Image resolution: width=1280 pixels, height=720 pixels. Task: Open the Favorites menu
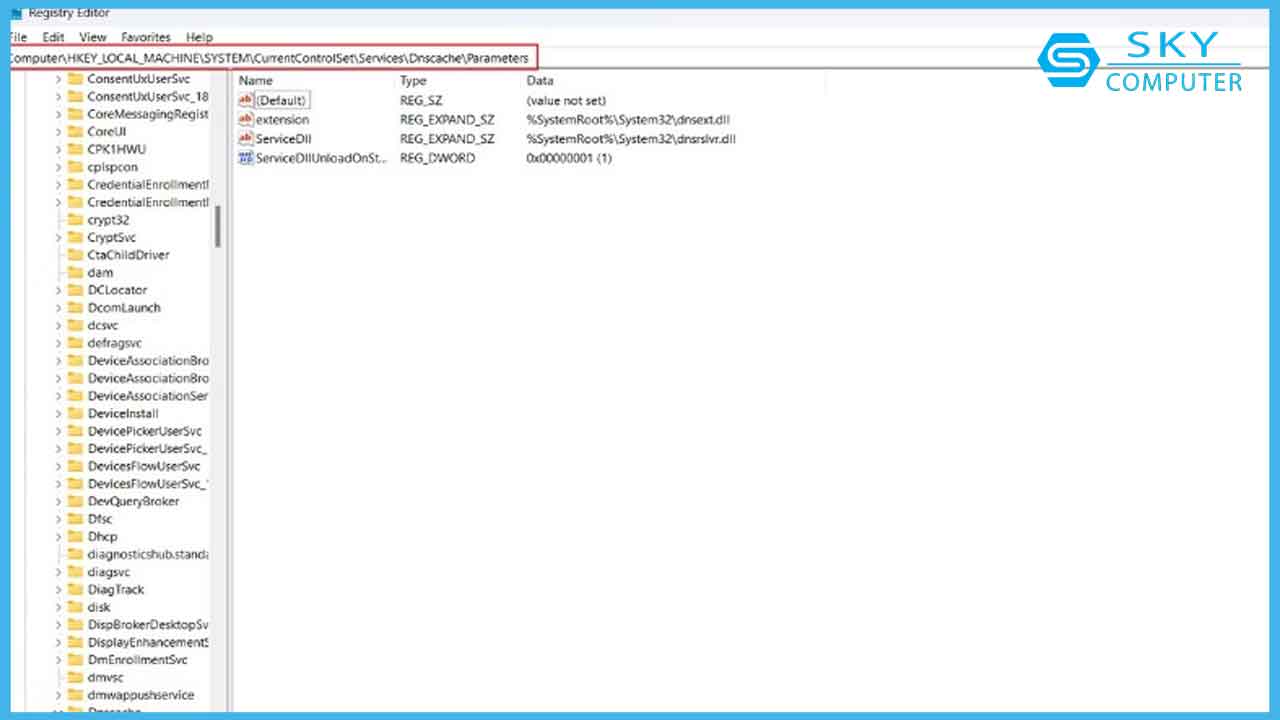[146, 37]
